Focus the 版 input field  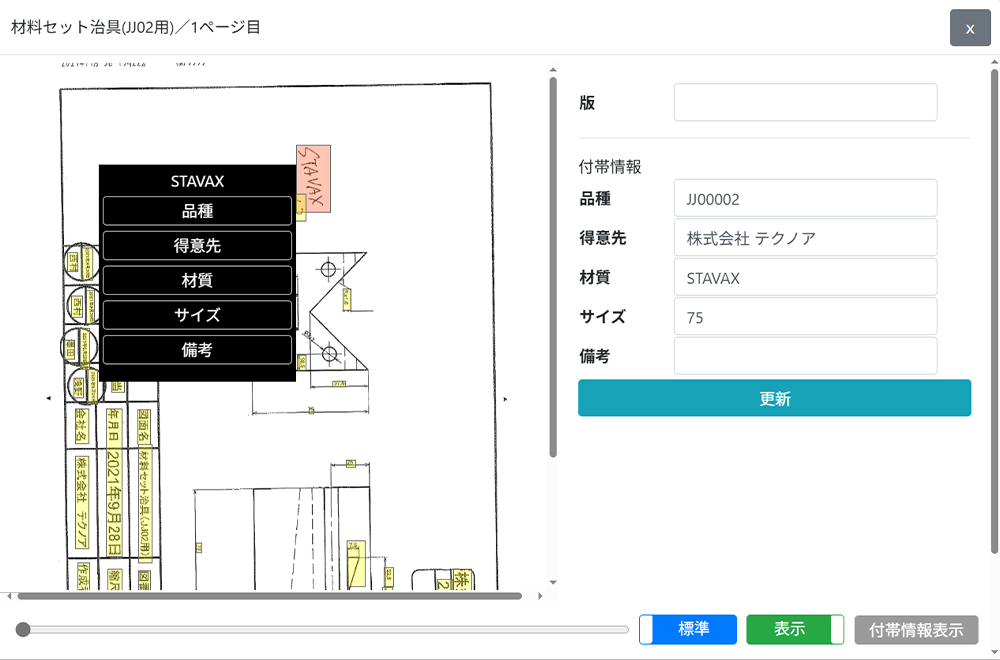[x=805, y=102]
